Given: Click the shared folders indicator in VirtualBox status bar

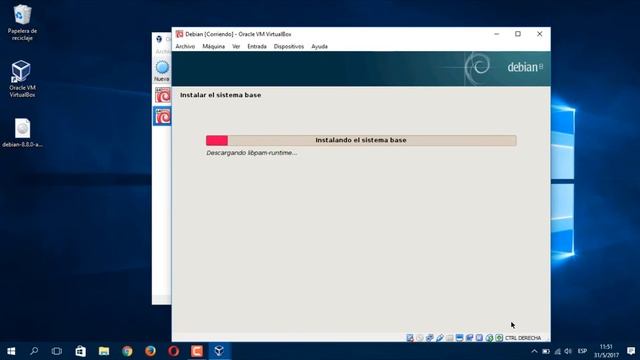Looking at the screenshot, I should (x=449, y=338).
